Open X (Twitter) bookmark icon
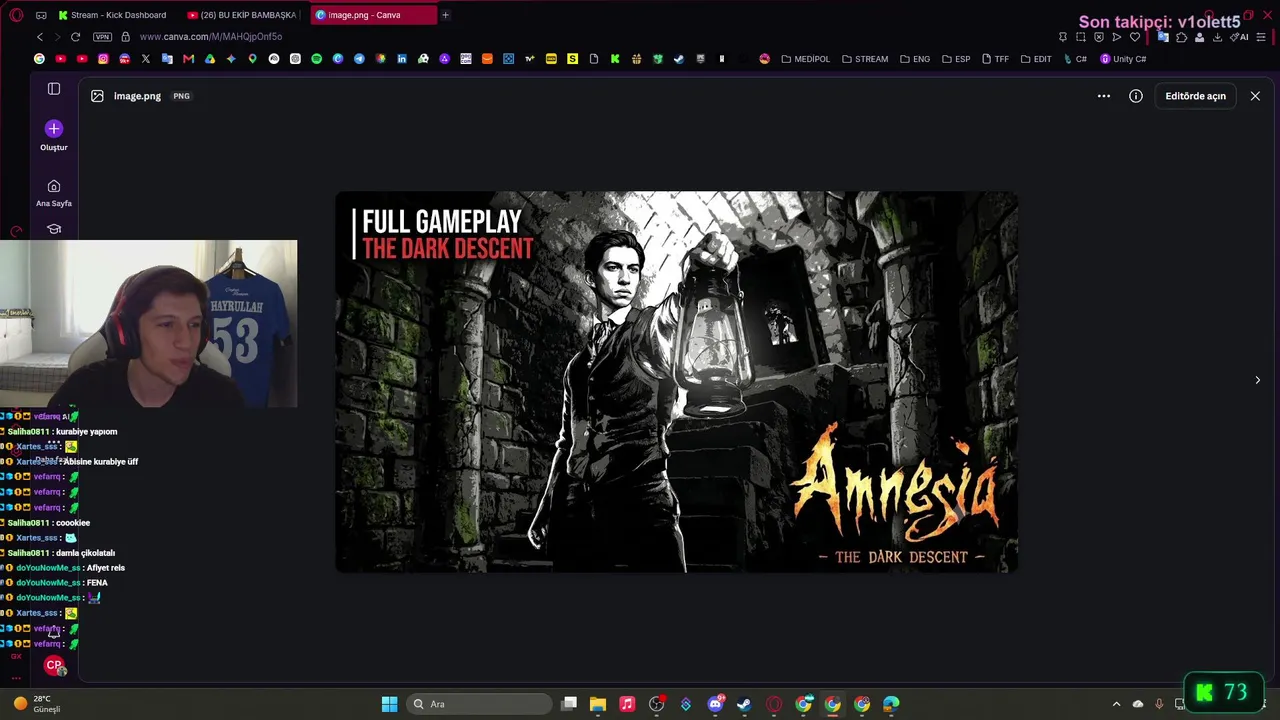 146,59
